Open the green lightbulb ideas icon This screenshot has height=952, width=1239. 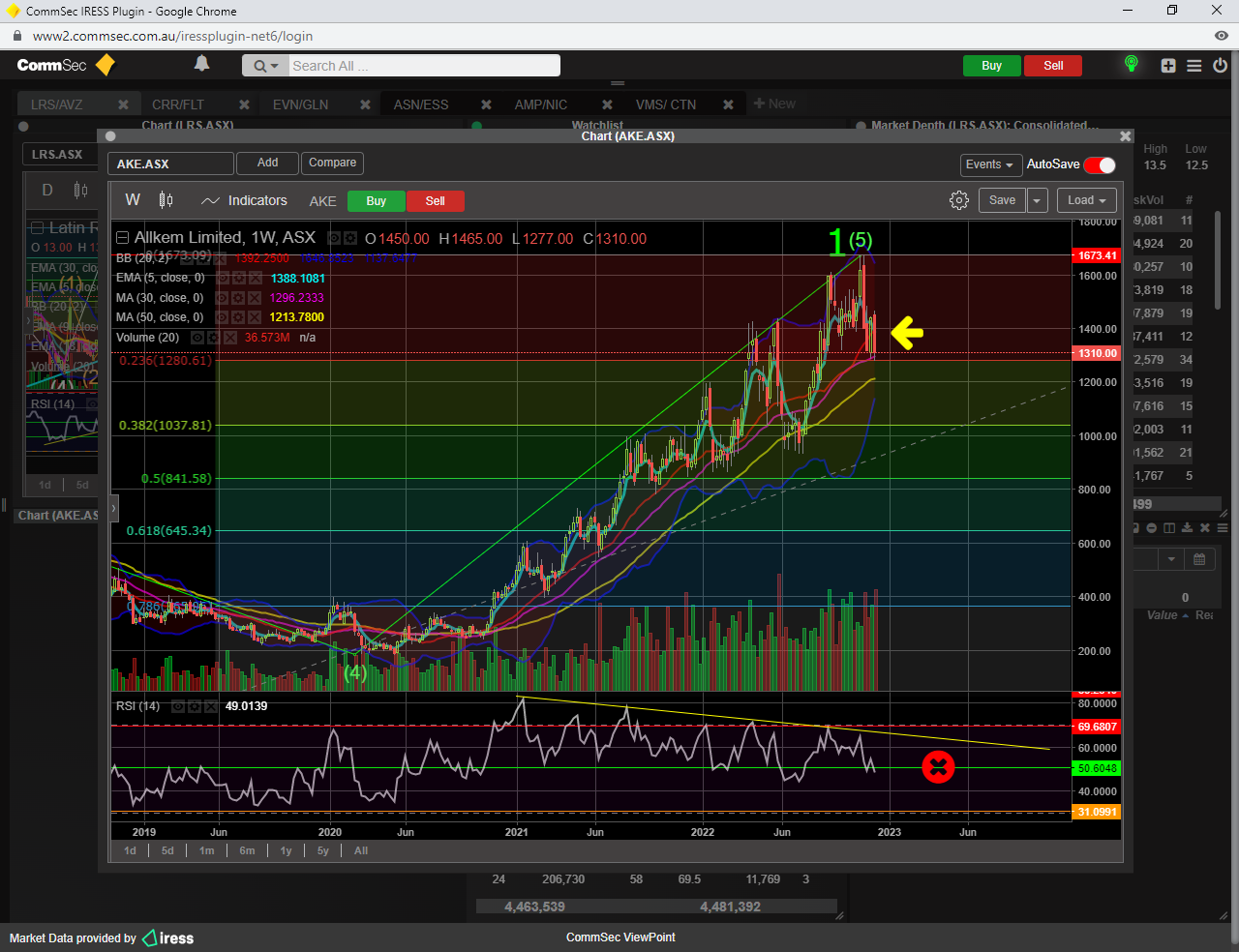[1131, 64]
